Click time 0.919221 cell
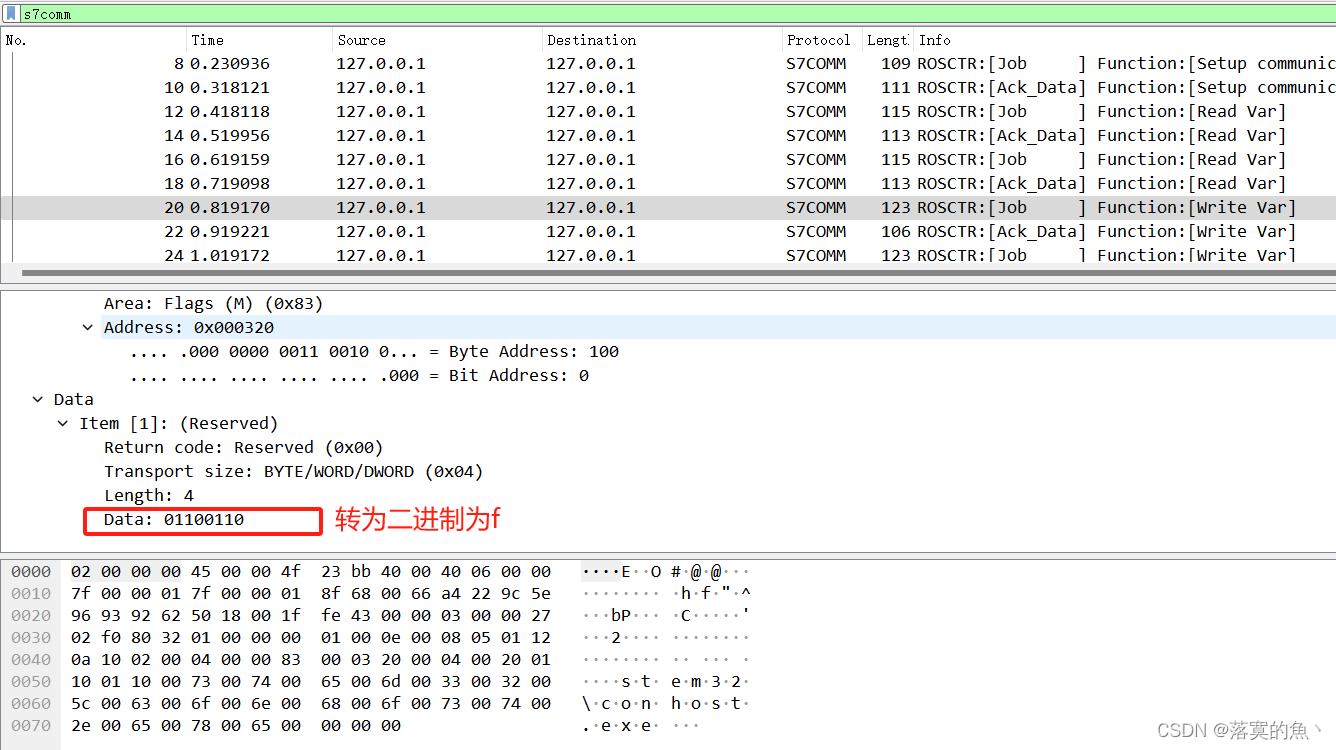Viewport: 1336px width, 750px height. (230, 231)
